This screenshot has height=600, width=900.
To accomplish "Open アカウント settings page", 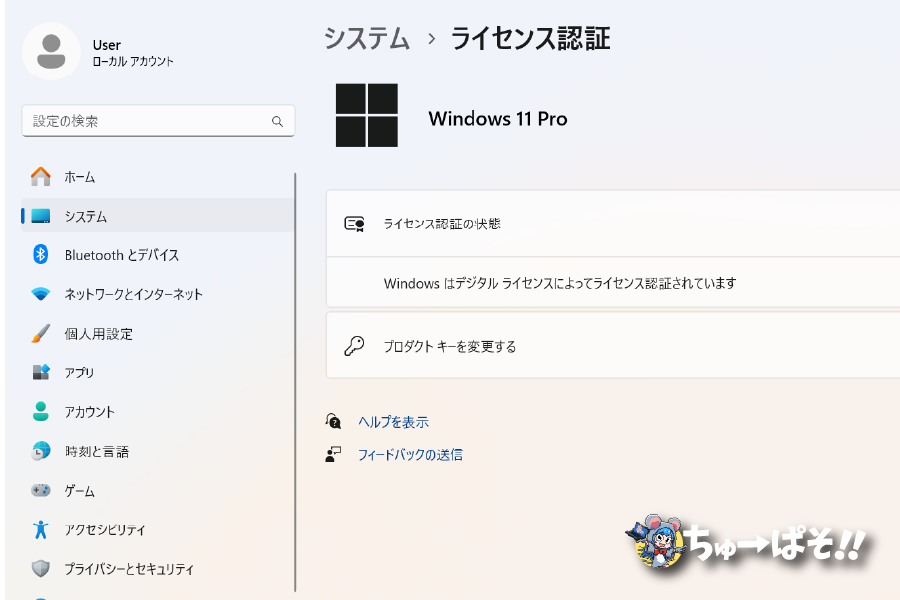I will [x=158, y=412].
